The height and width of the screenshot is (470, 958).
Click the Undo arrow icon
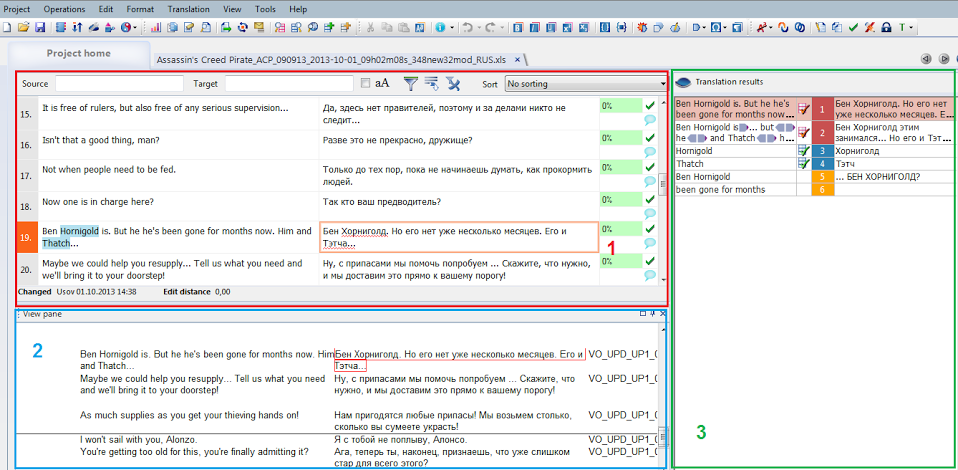tap(467, 27)
